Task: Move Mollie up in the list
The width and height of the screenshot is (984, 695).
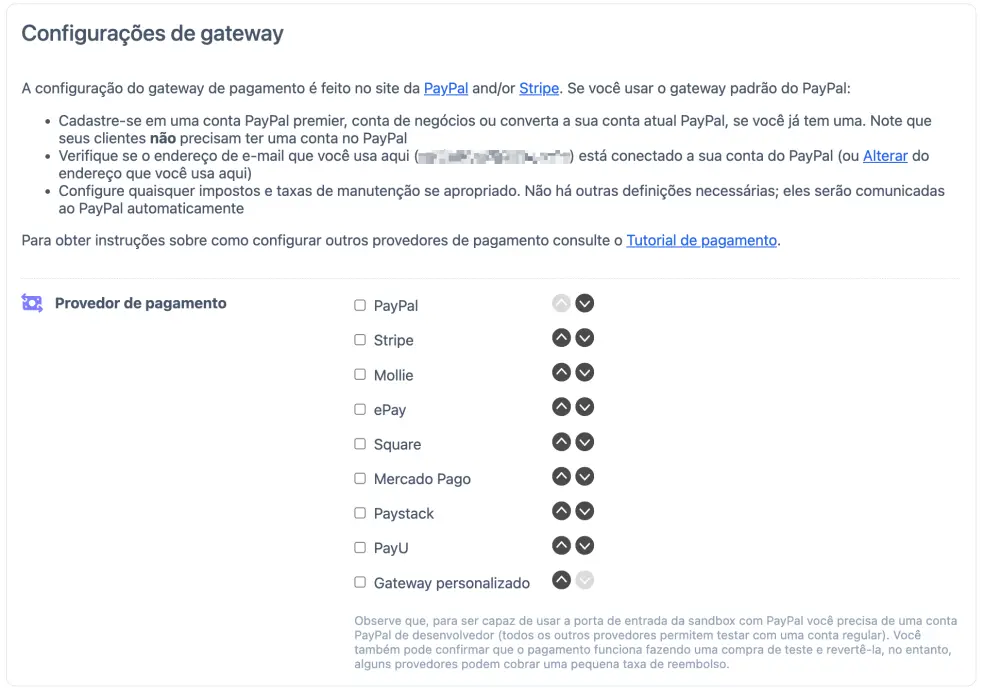Action: 561,372
